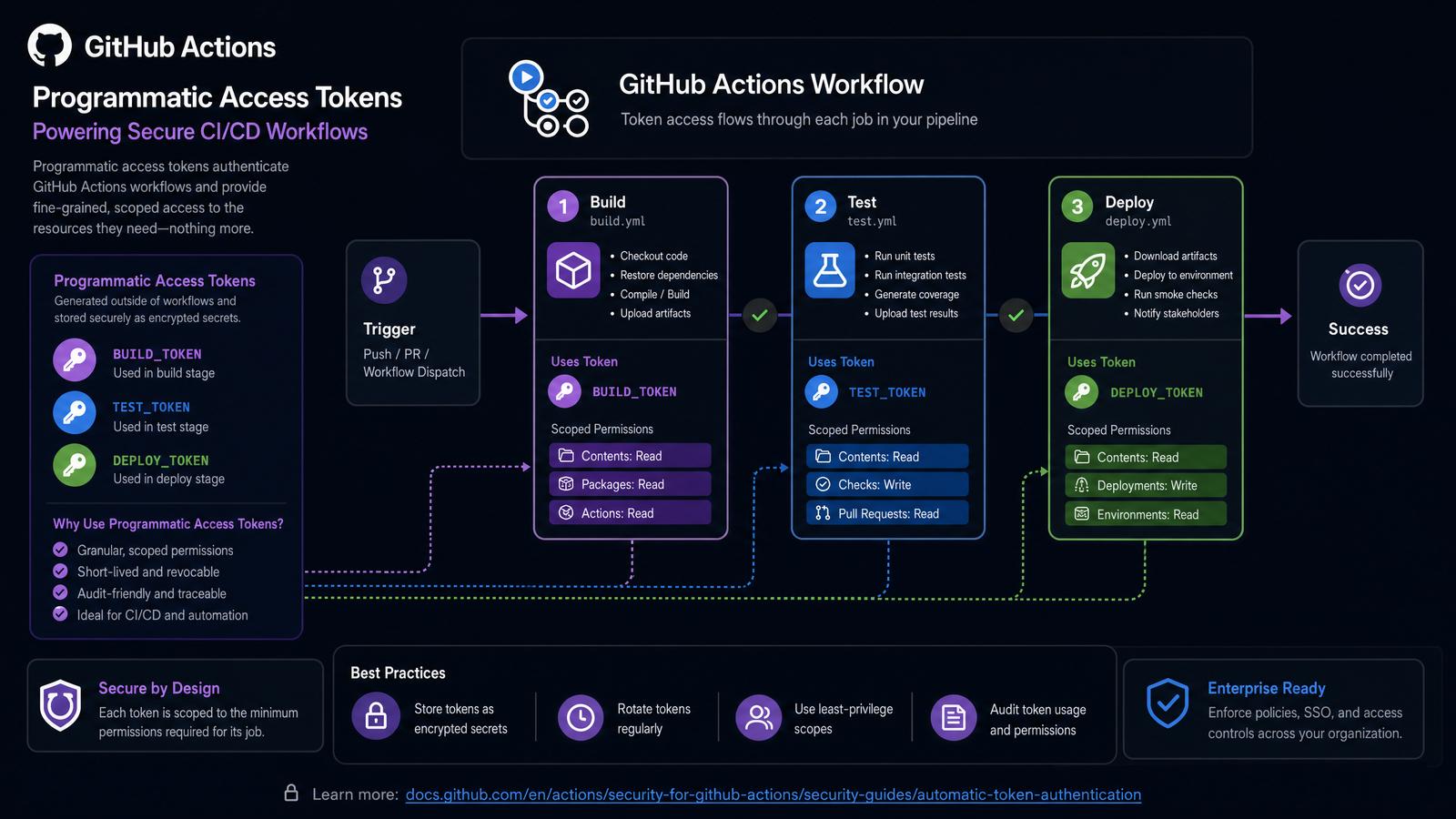Select the cube icon in the Build card

click(573, 270)
